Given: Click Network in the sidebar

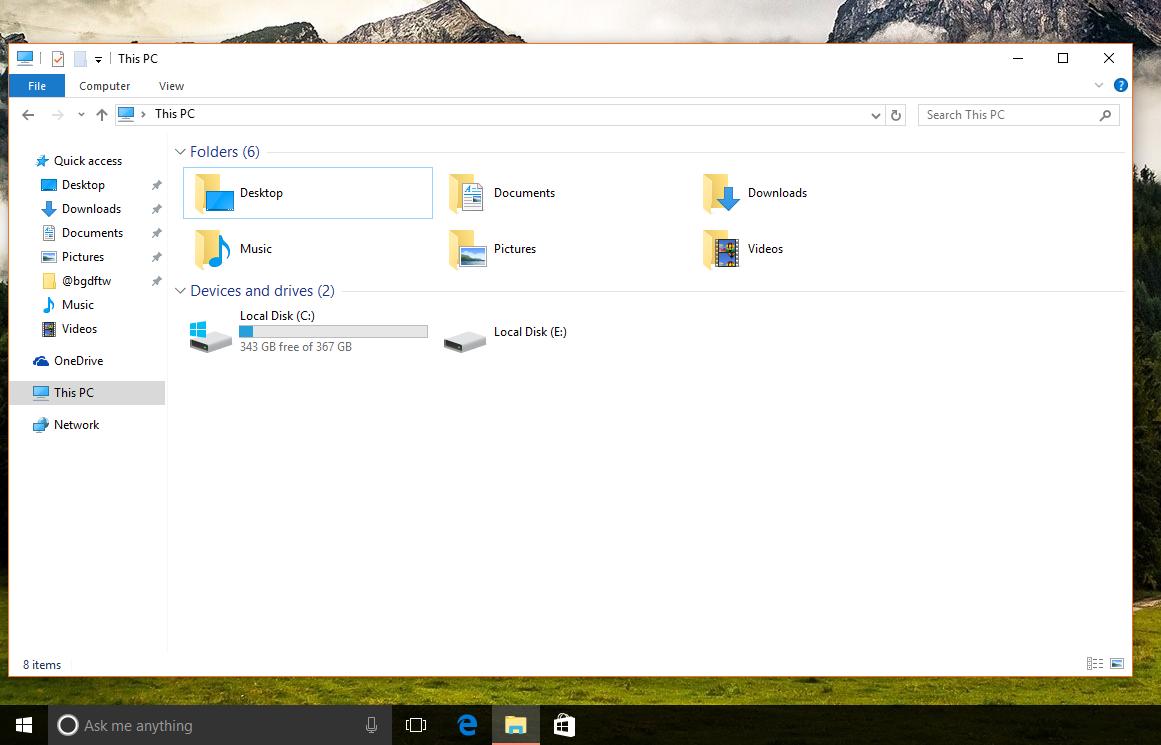Looking at the screenshot, I should (74, 424).
